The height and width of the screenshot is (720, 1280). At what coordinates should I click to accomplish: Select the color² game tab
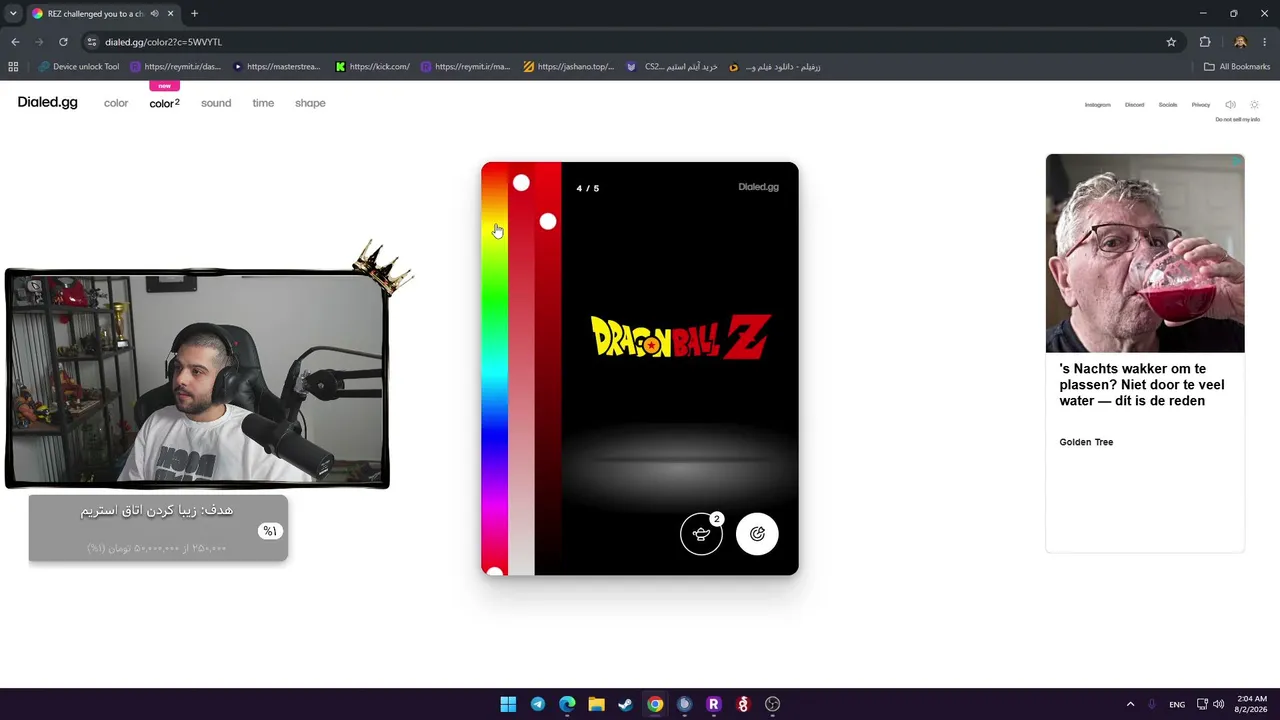pyautogui.click(x=164, y=103)
